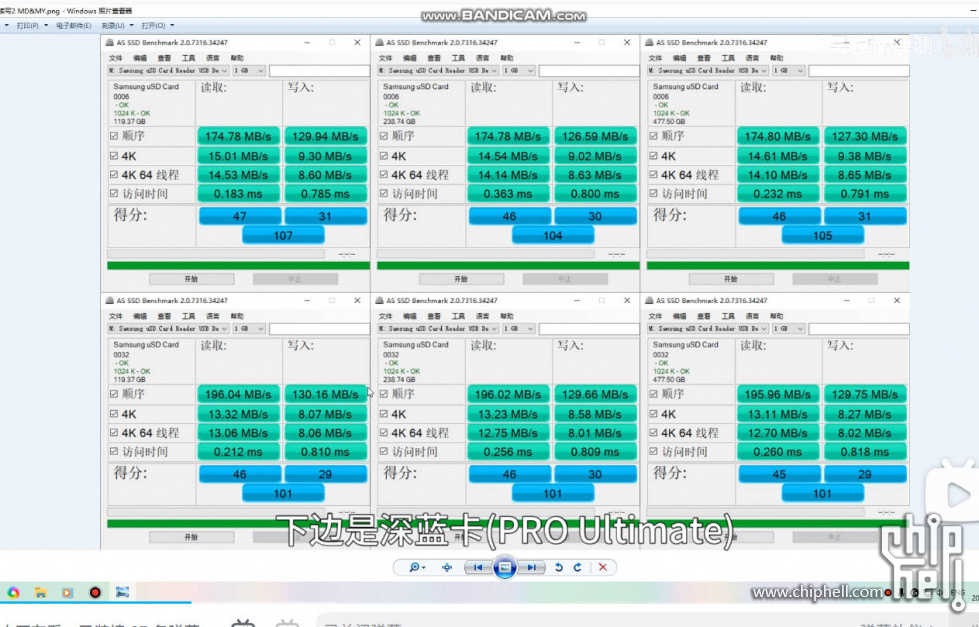Toggle 4K checkbox in the 13.32 MB/s row

click(114, 413)
